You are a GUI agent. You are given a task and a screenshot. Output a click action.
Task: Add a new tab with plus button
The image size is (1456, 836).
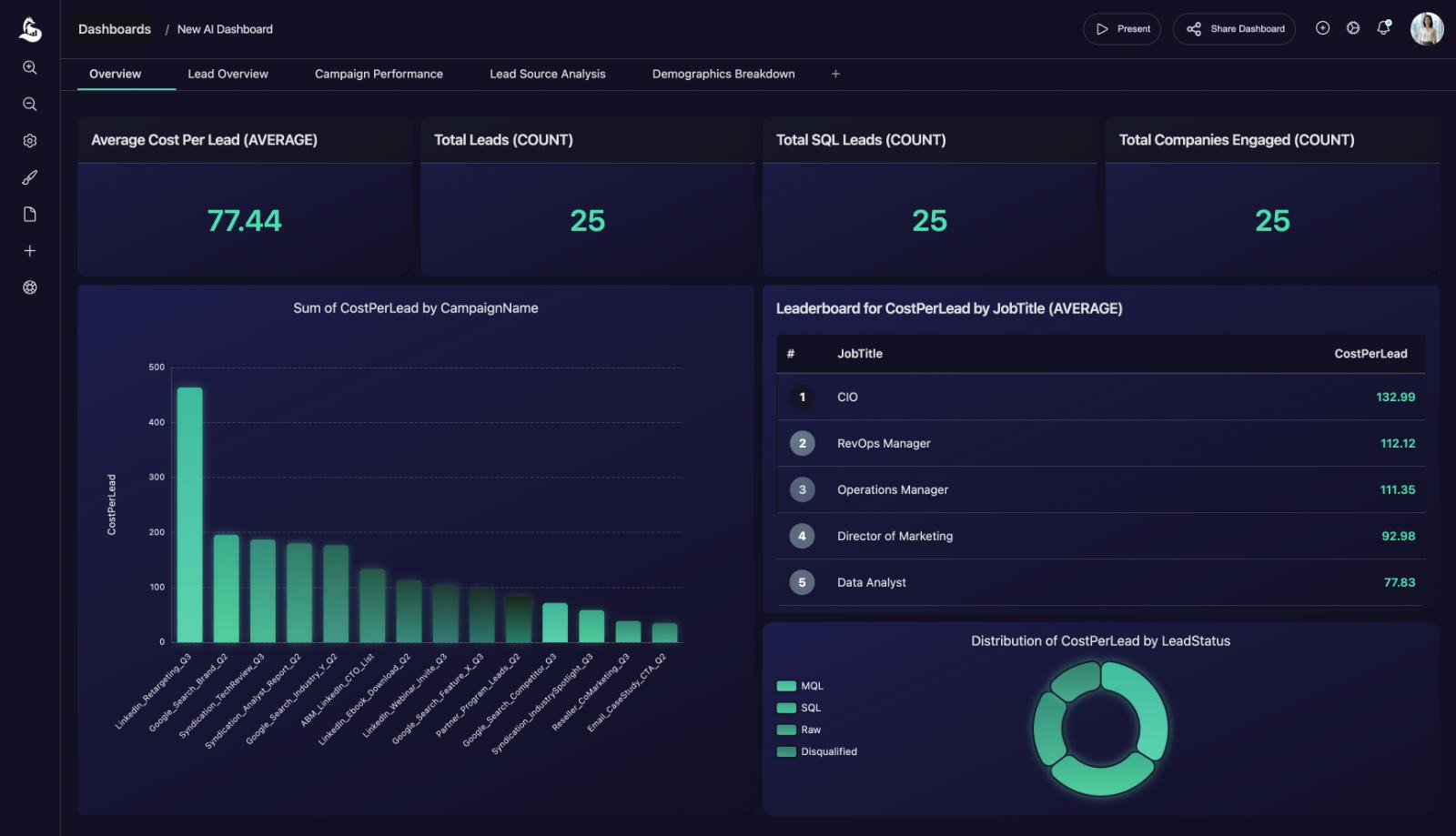click(835, 74)
